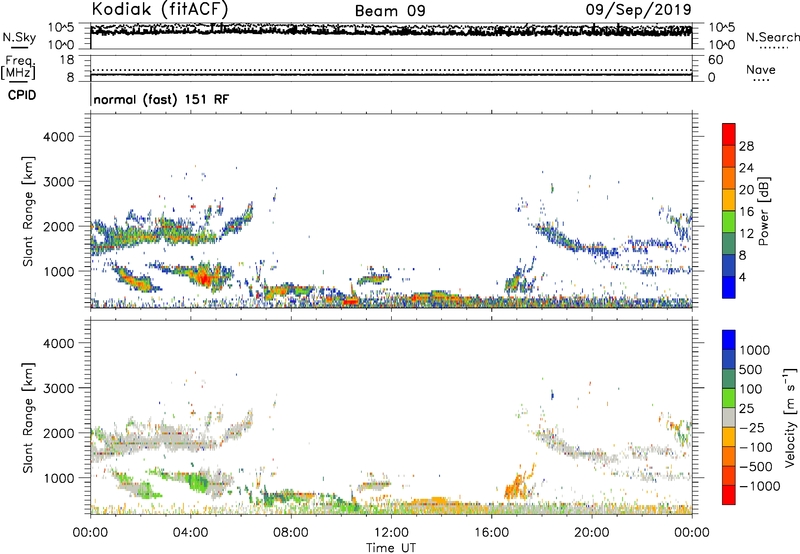Click the "12:00" time axis label
The width and height of the screenshot is (800, 554).
click(391, 533)
